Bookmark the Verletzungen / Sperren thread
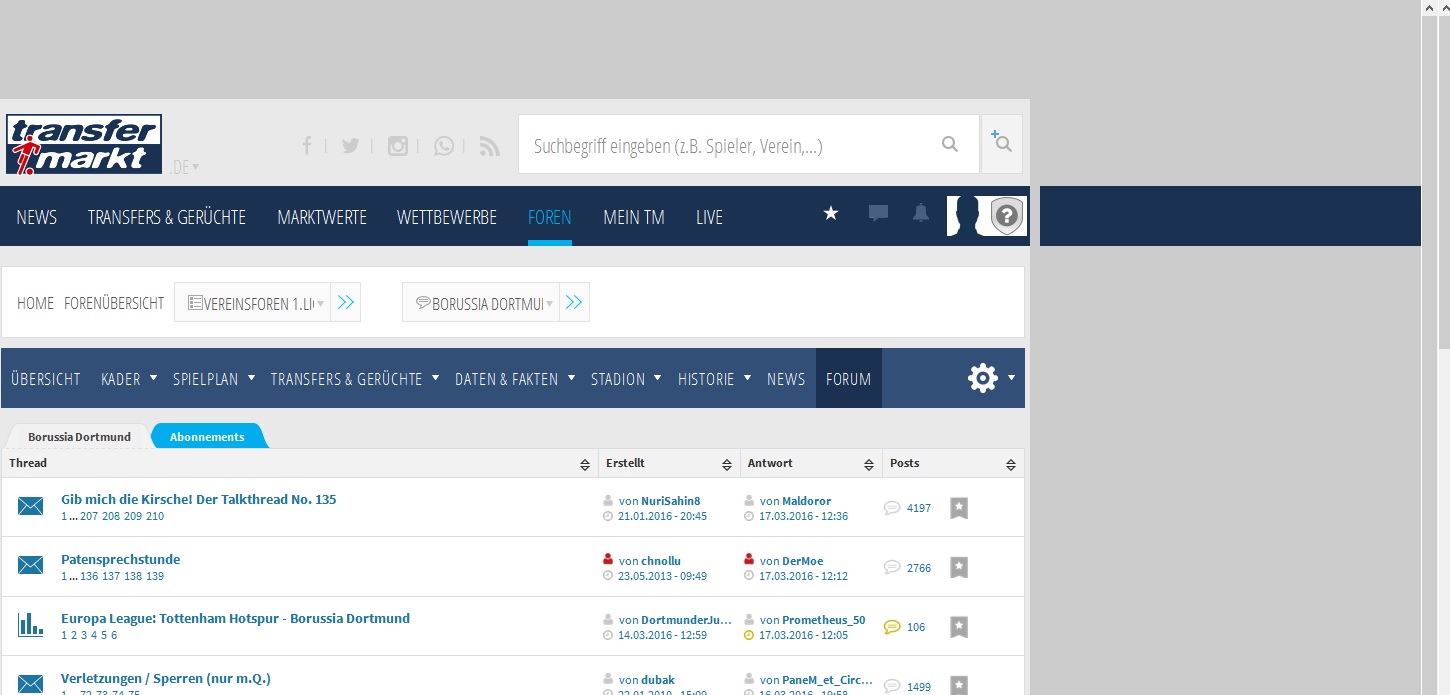 click(x=958, y=686)
